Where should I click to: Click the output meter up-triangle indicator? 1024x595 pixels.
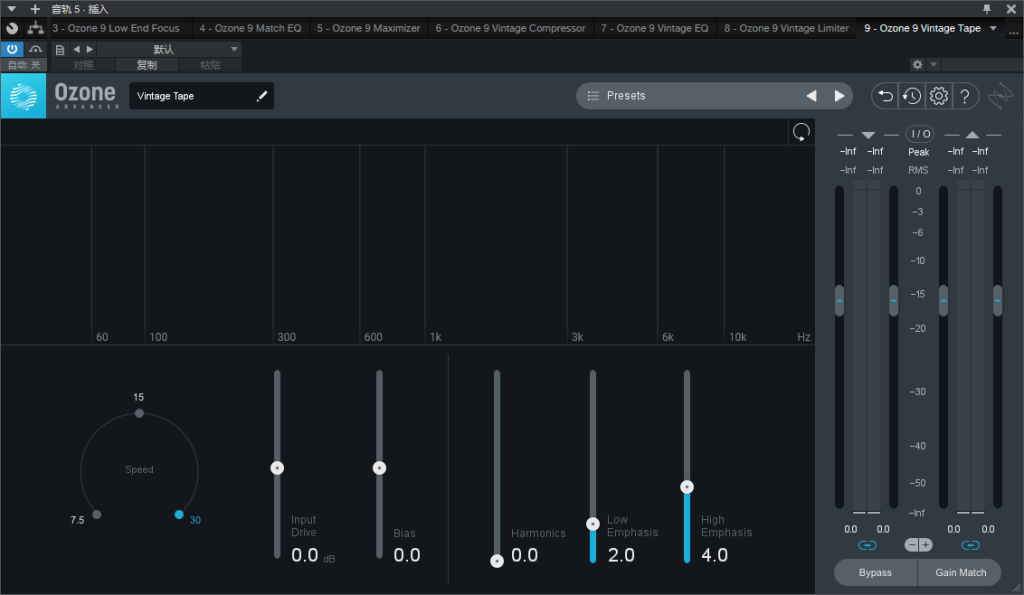[972, 135]
